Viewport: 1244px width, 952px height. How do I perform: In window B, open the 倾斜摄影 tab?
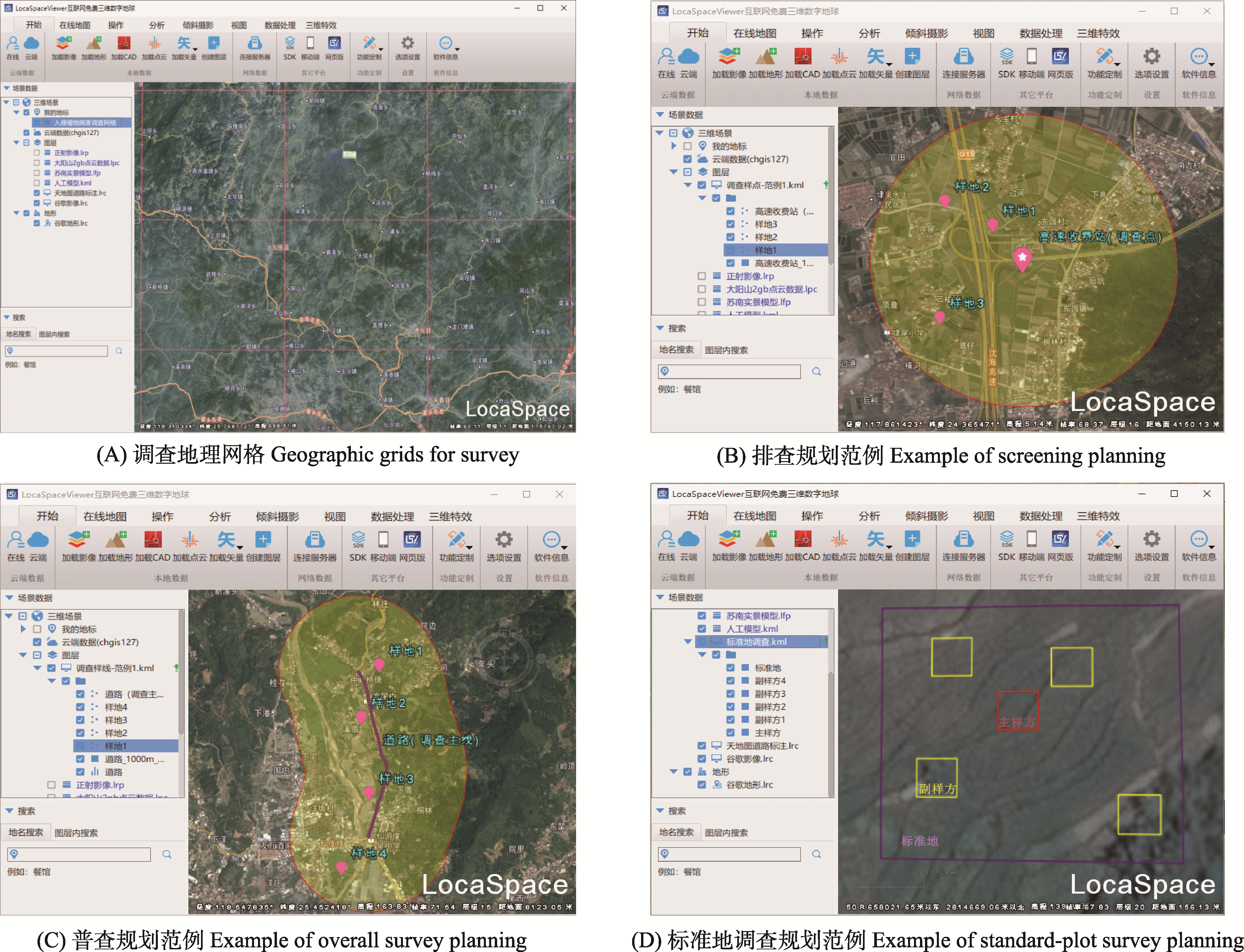point(926,33)
